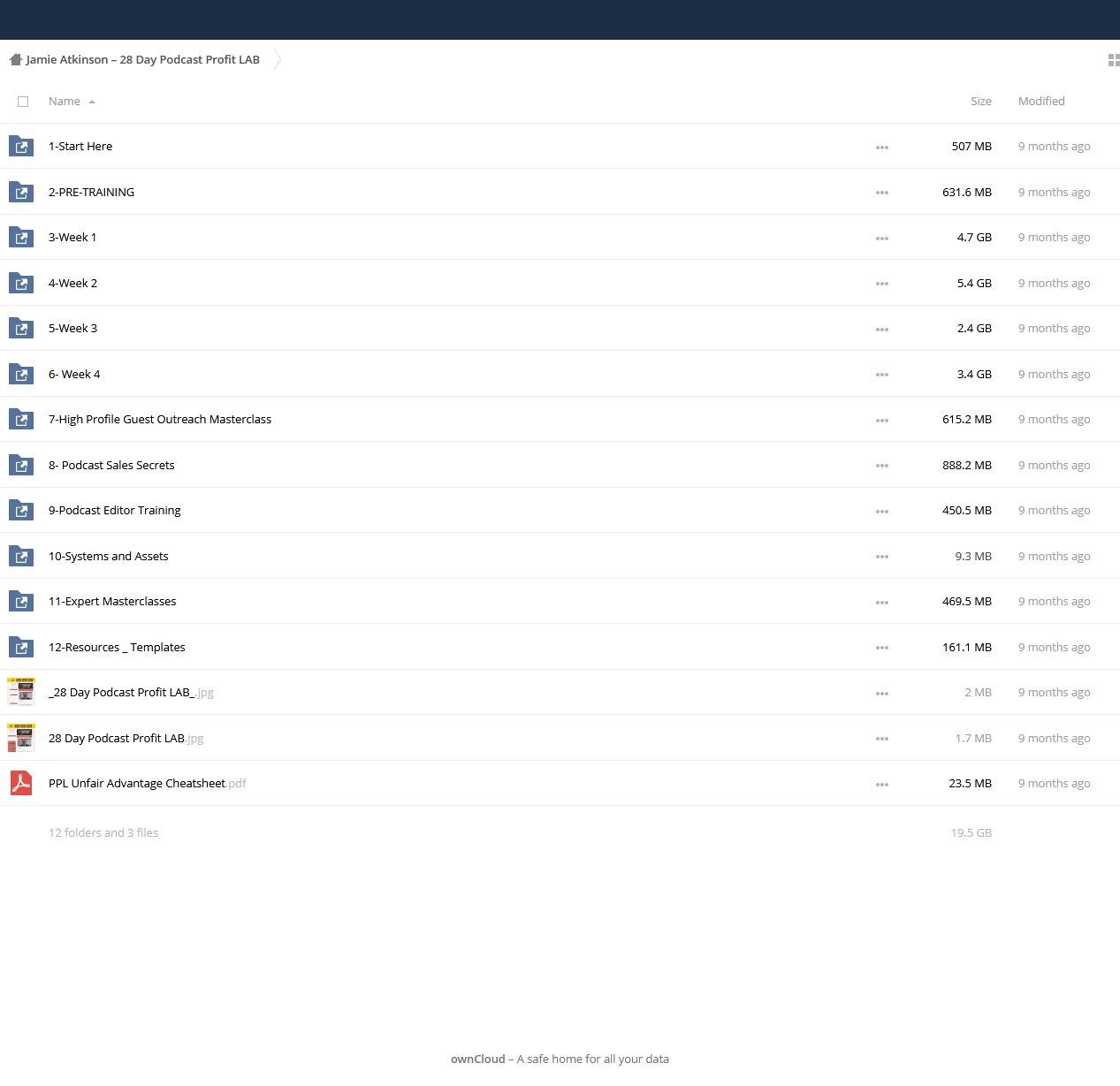
Task: Open the 2-PRE-TRAINING folder
Action: tap(92, 192)
